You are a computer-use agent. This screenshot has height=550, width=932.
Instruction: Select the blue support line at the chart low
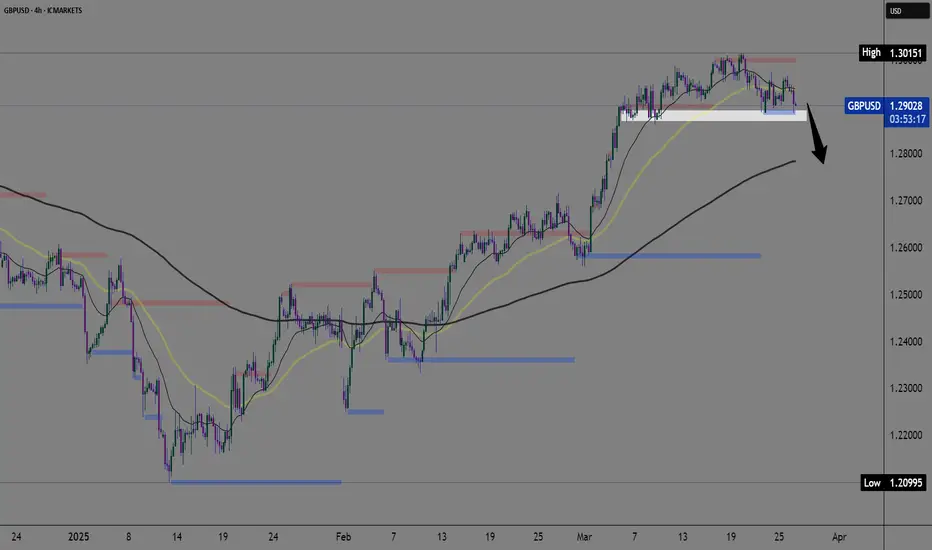pyautogui.click(x=256, y=482)
